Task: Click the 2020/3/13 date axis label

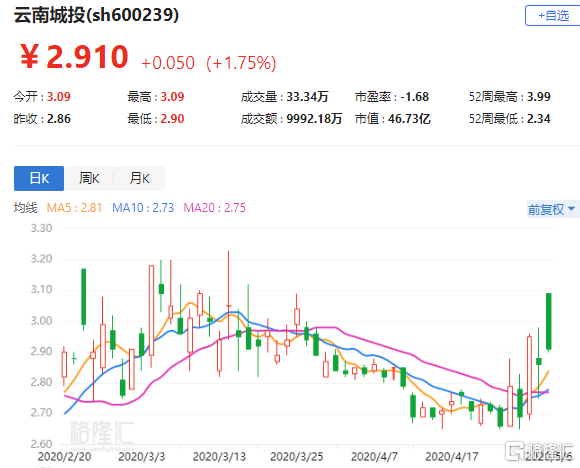Action: coord(219,457)
